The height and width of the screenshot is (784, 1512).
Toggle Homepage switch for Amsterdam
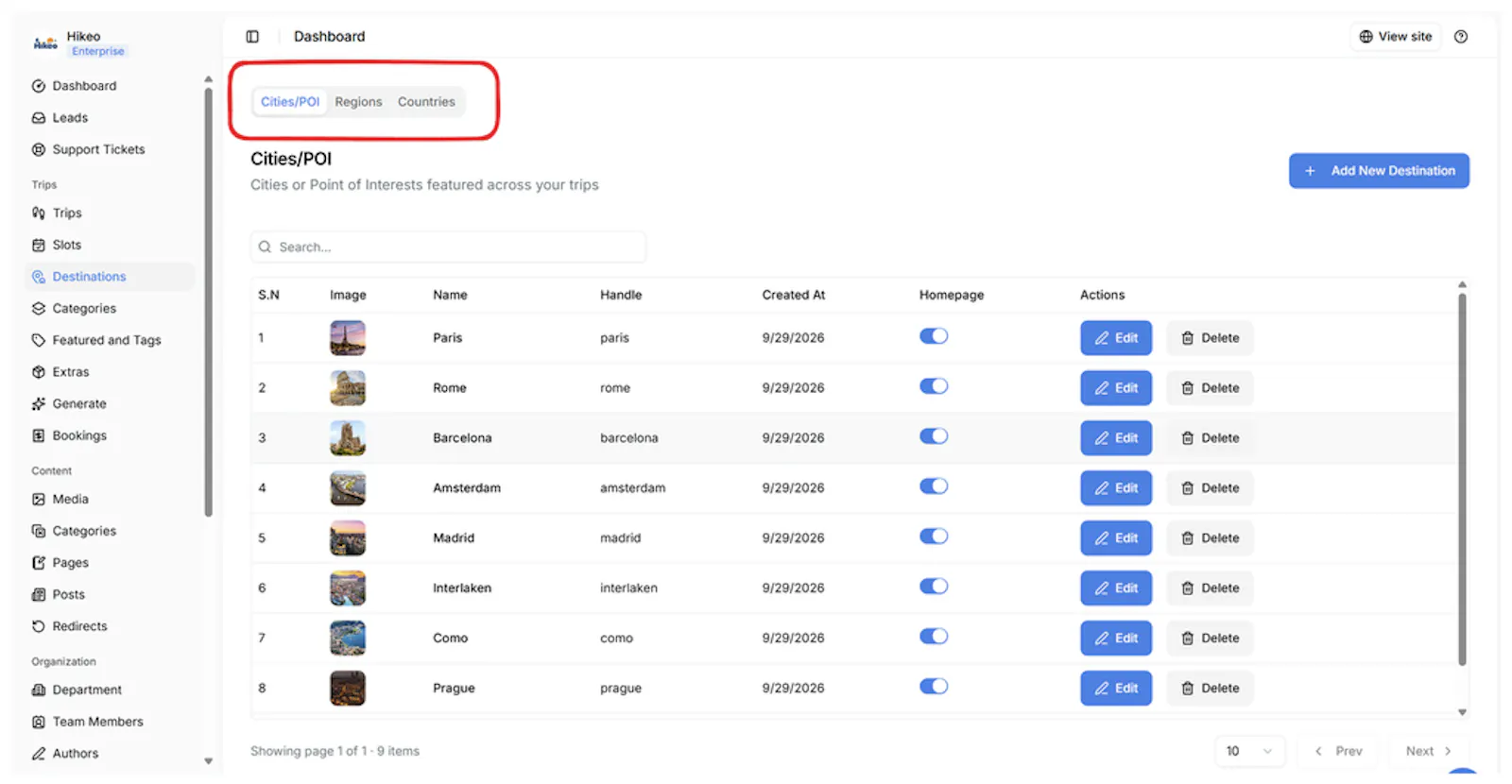pyautogui.click(x=934, y=486)
